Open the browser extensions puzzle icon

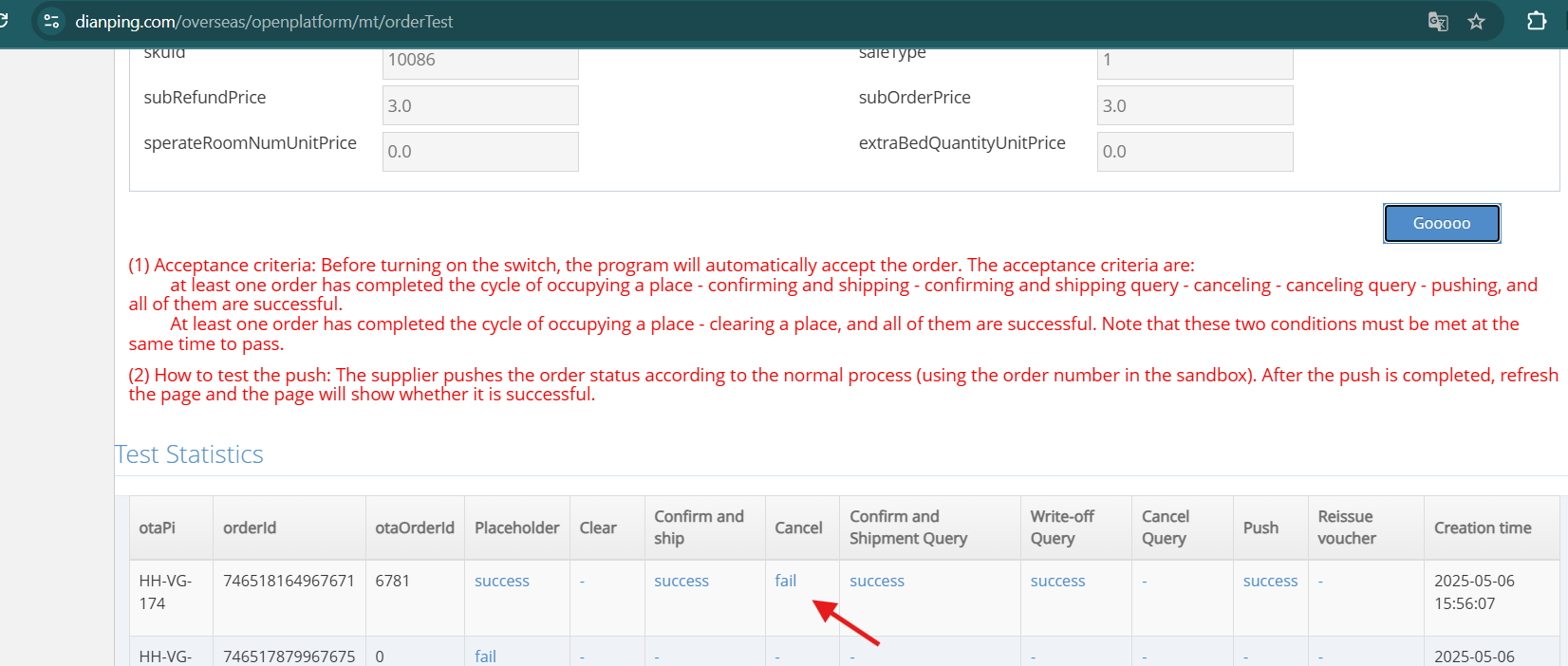point(1536,21)
